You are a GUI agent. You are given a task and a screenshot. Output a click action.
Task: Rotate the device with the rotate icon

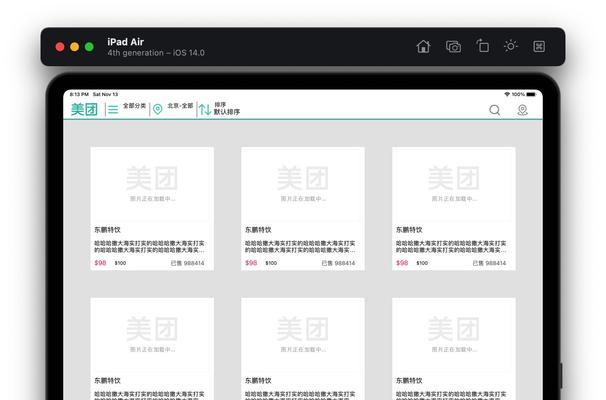coord(482,46)
